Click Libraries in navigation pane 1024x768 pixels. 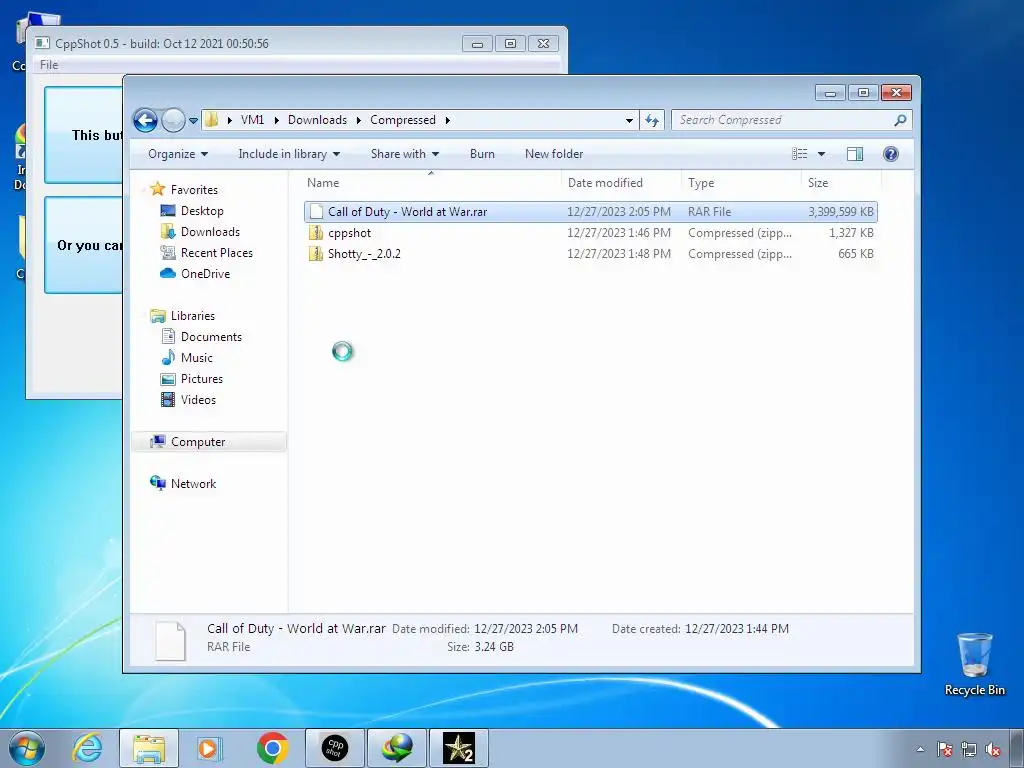(x=192, y=316)
